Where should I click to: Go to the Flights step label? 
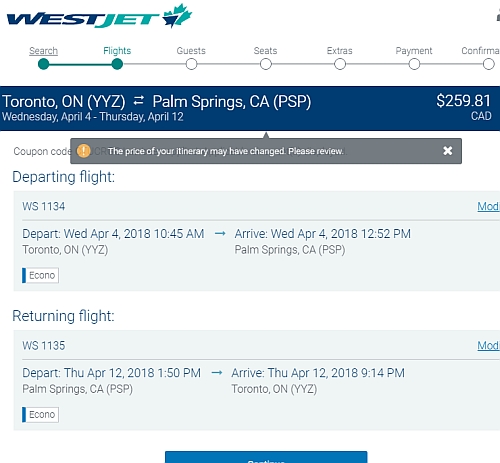click(x=117, y=51)
